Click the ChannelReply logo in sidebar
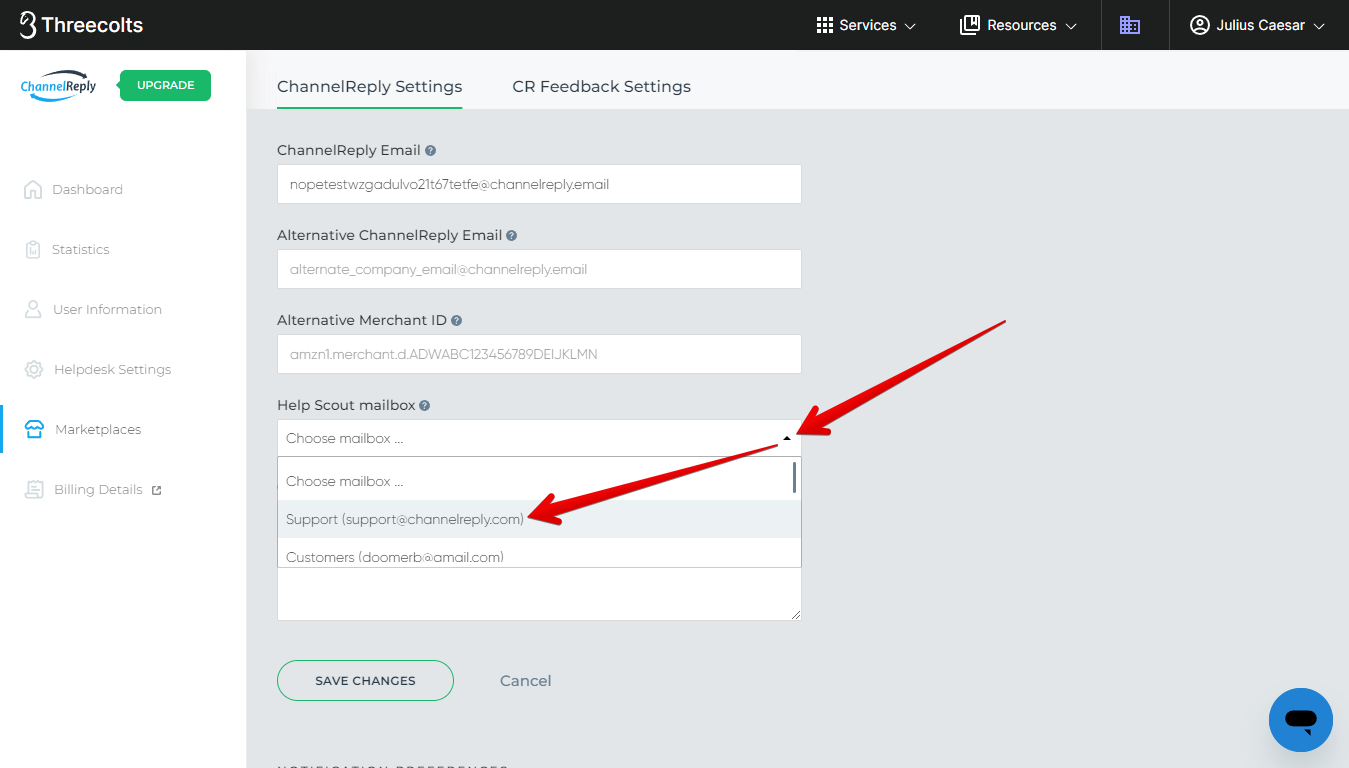This screenshot has width=1349, height=768. coord(59,86)
